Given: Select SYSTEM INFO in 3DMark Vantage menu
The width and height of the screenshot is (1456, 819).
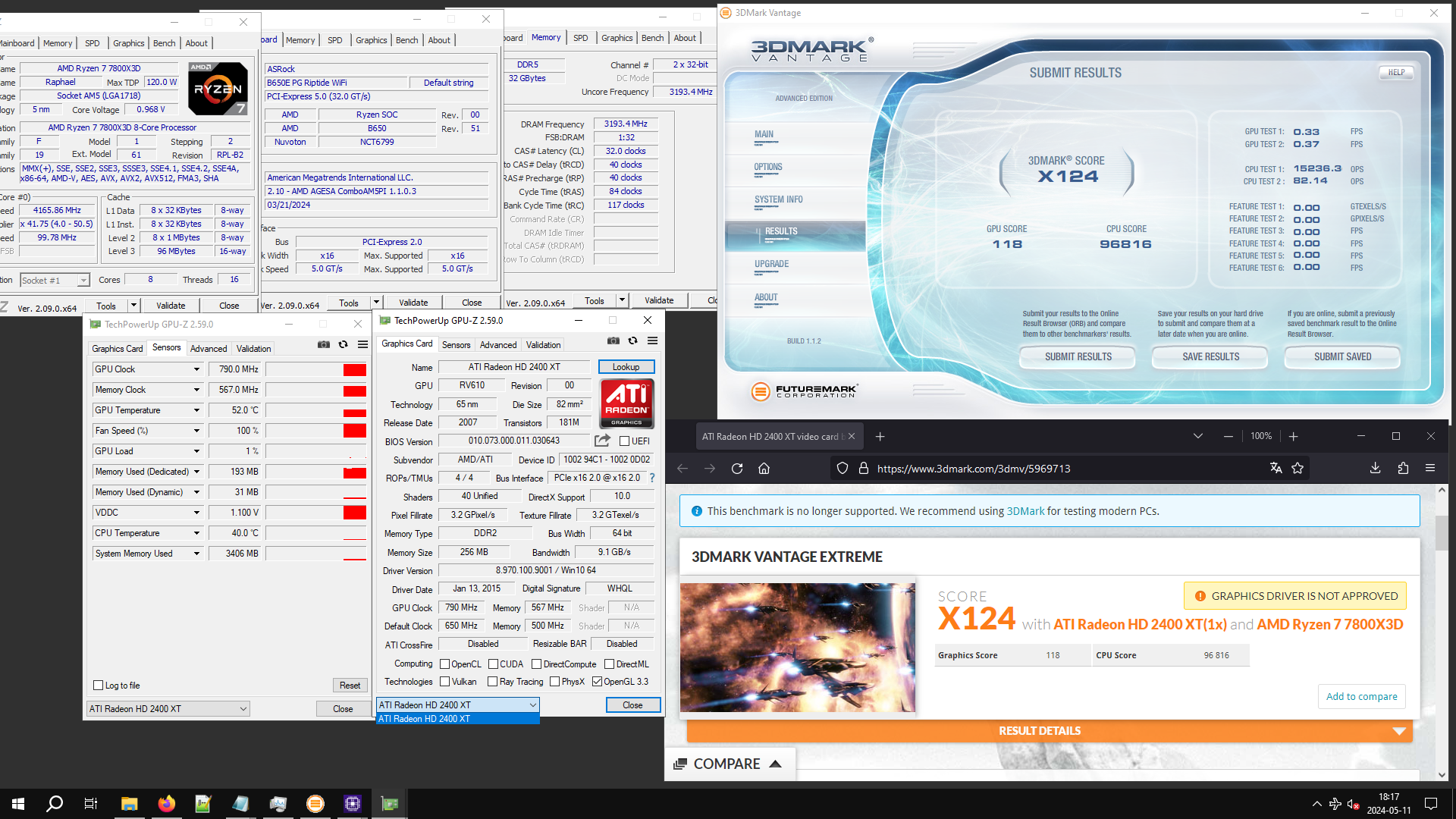Looking at the screenshot, I should (x=778, y=199).
